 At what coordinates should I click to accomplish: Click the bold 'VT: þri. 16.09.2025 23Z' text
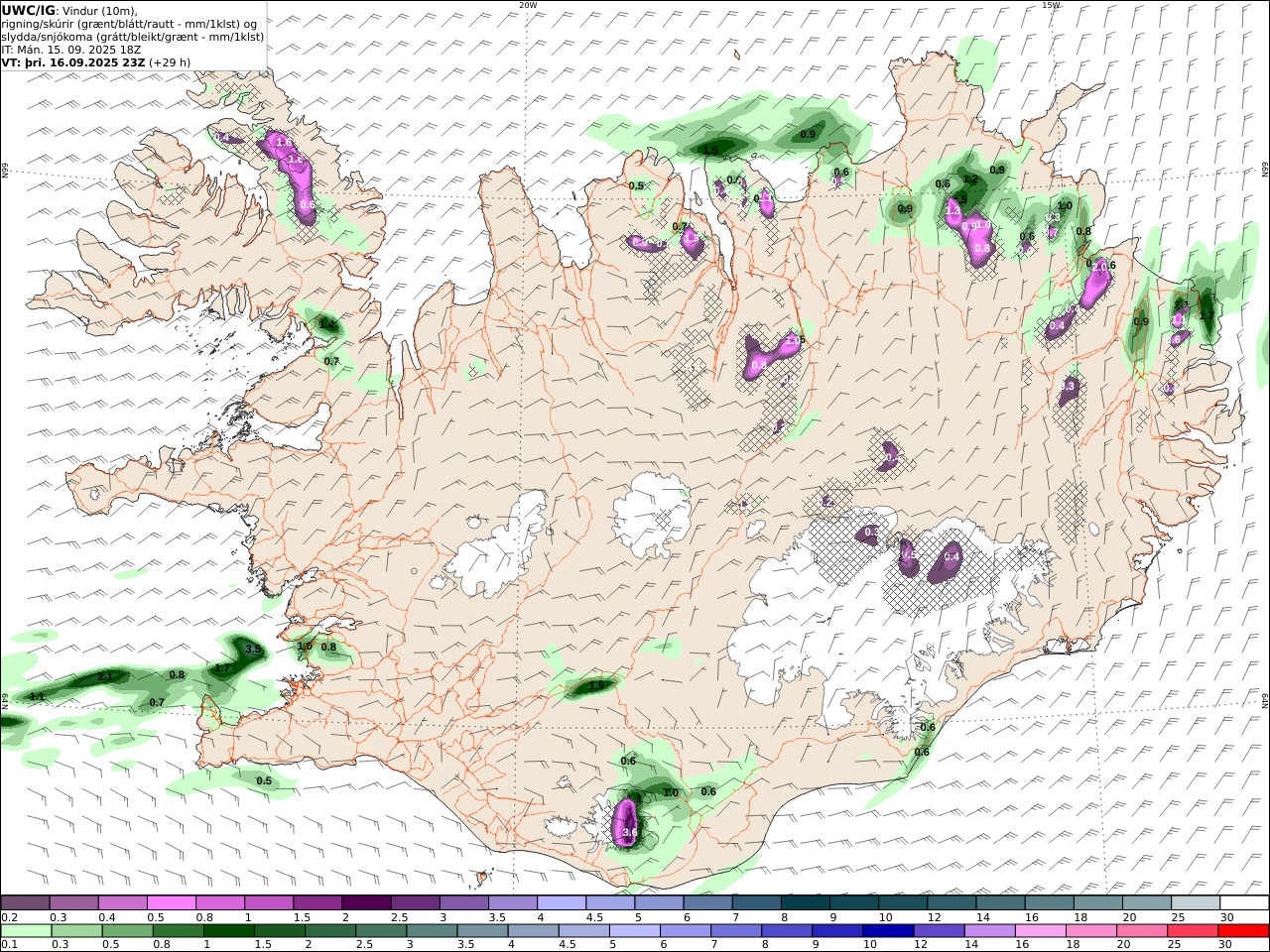click(75, 62)
